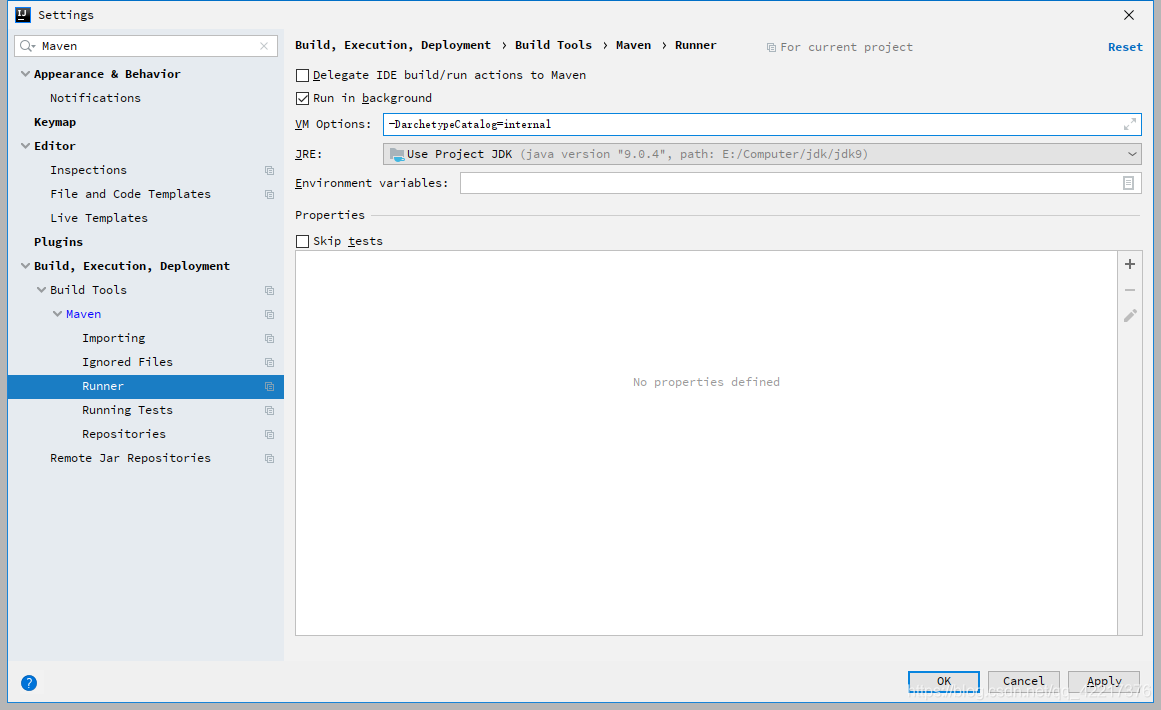Collapse Build, Execution, Deployment section
The height and width of the screenshot is (710, 1161).
(26, 266)
